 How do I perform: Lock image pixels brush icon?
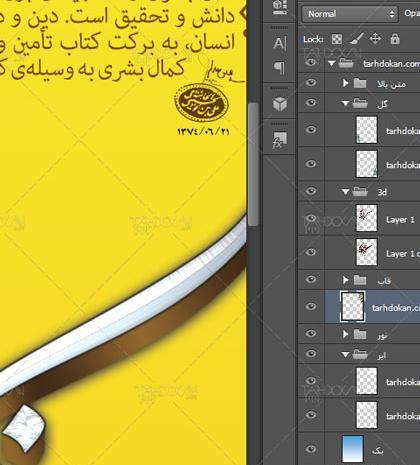click(356, 39)
